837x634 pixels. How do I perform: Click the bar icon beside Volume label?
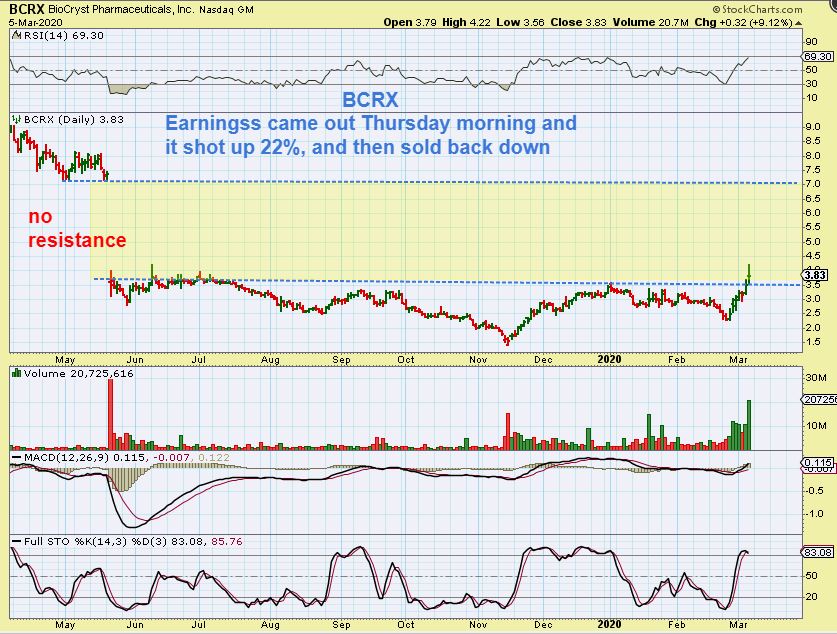click(x=16, y=373)
